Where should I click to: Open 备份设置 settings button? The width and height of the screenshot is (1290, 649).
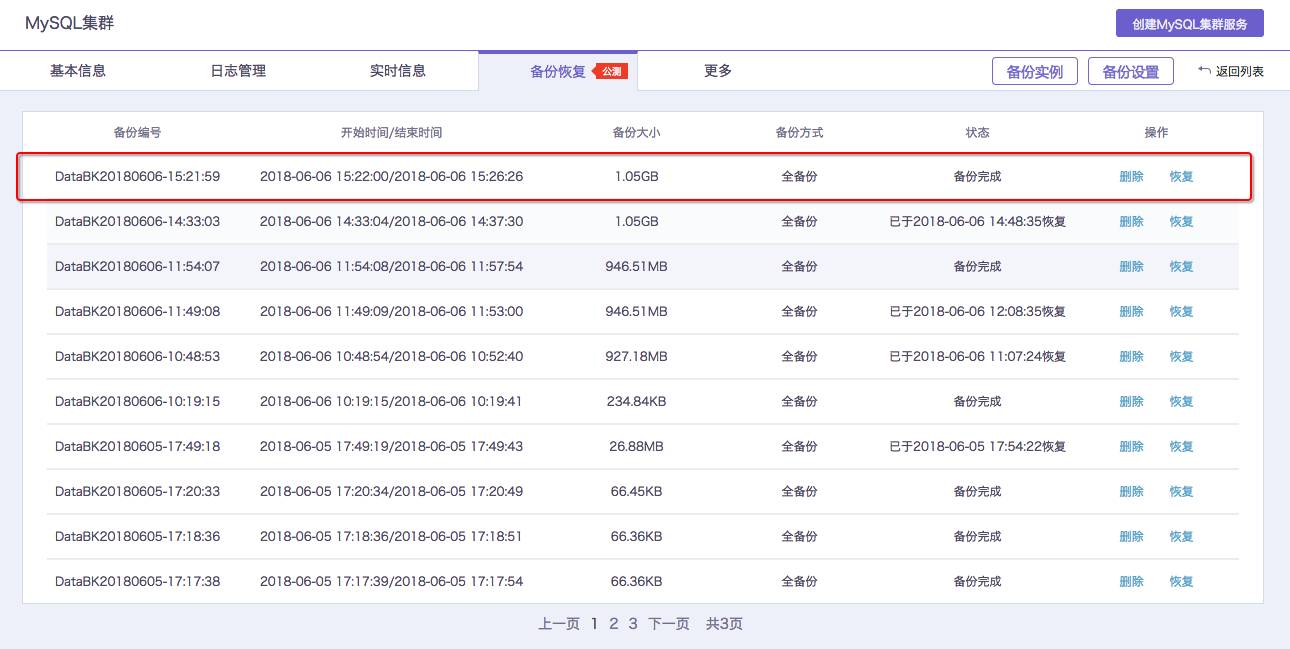(1131, 72)
